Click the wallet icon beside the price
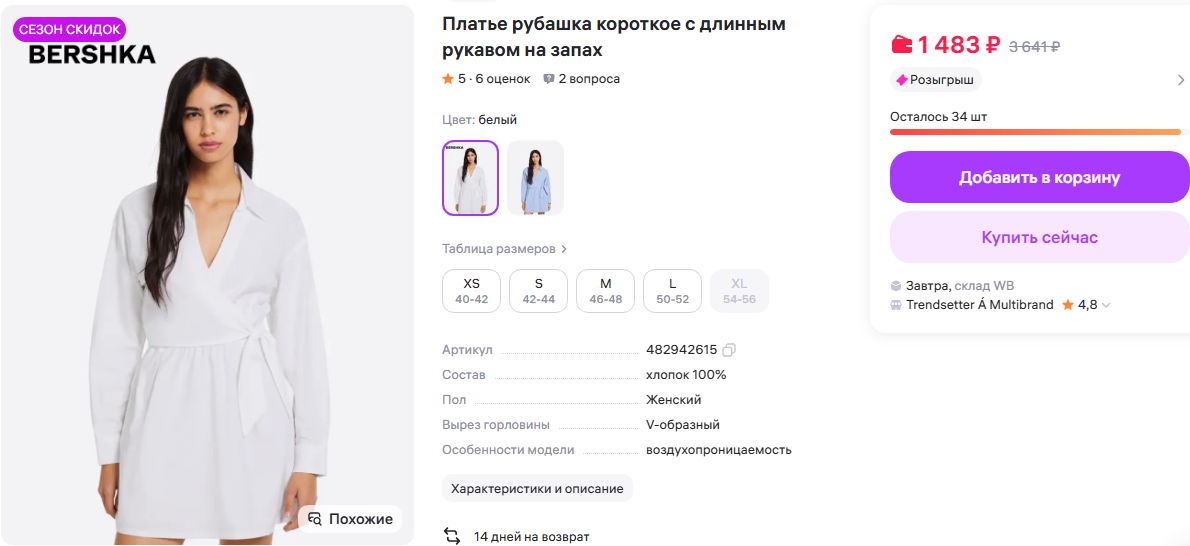This screenshot has height=546, width=1190. tap(902, 46)
